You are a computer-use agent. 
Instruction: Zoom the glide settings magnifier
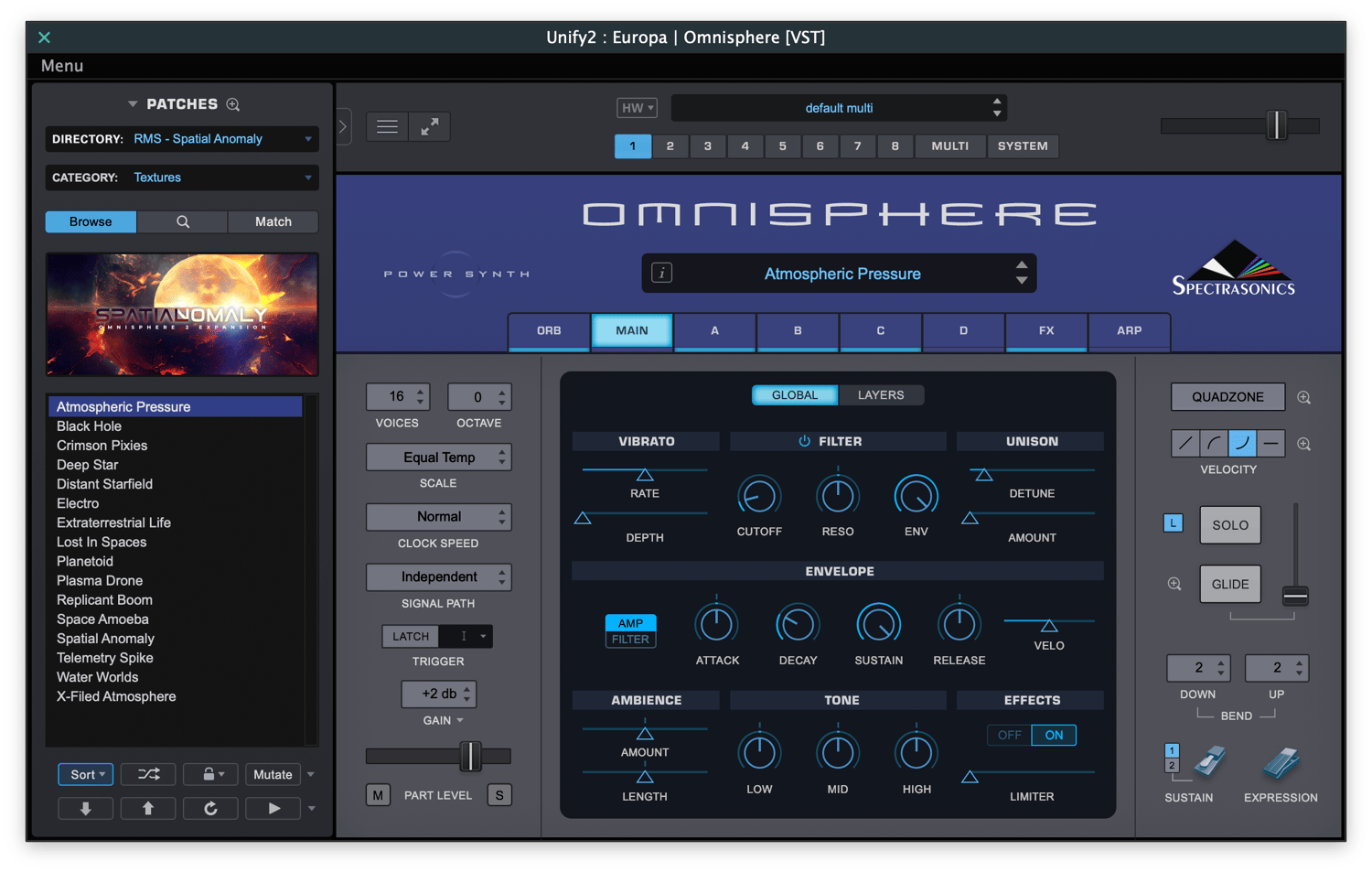coord(1174,584)
